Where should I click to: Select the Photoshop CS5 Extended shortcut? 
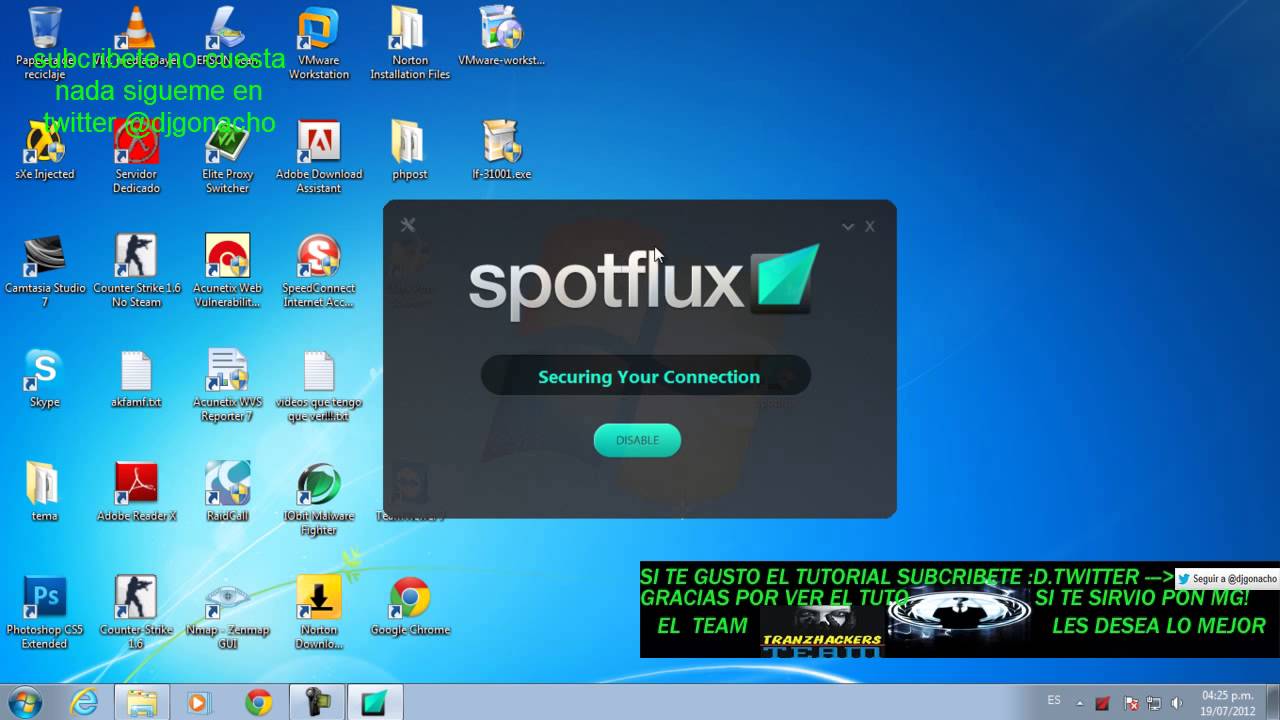coord(45,613)
